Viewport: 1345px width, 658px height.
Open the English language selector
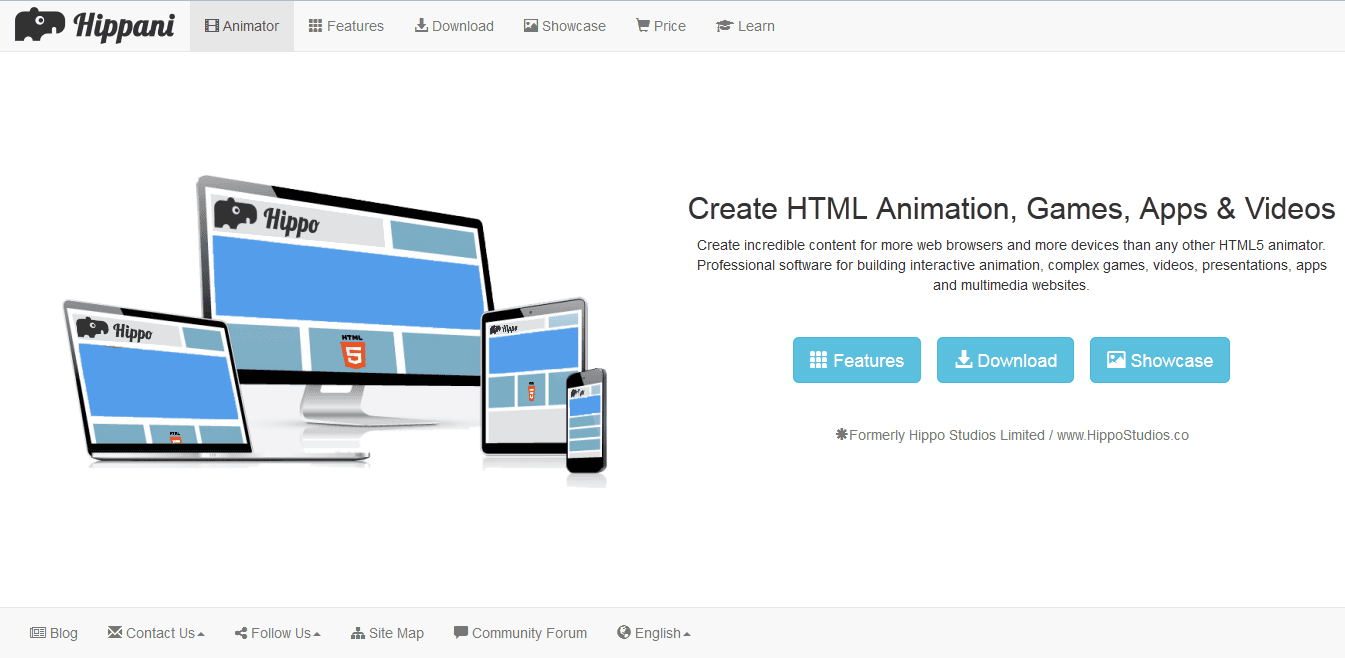point(654,633)
